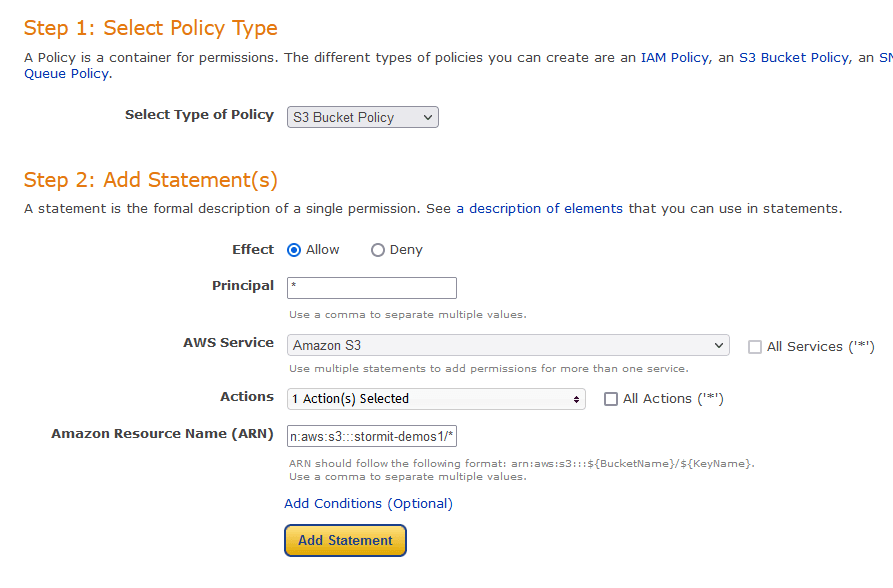Screen dimensions: 893x588
Task: Select the Deny effect radio button
Action: (378, 250)
